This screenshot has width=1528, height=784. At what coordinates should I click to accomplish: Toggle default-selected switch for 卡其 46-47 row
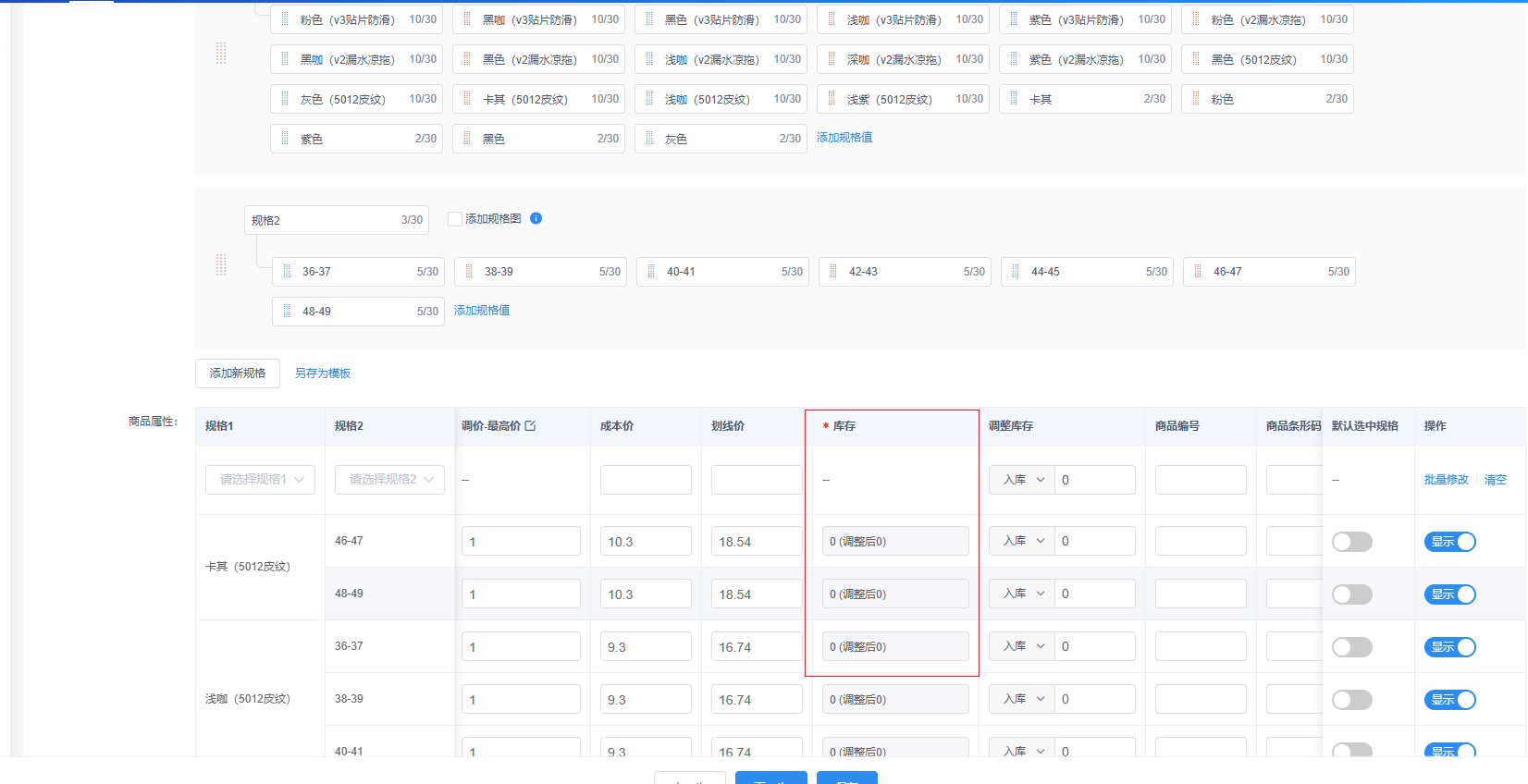tap(1351, 542)
